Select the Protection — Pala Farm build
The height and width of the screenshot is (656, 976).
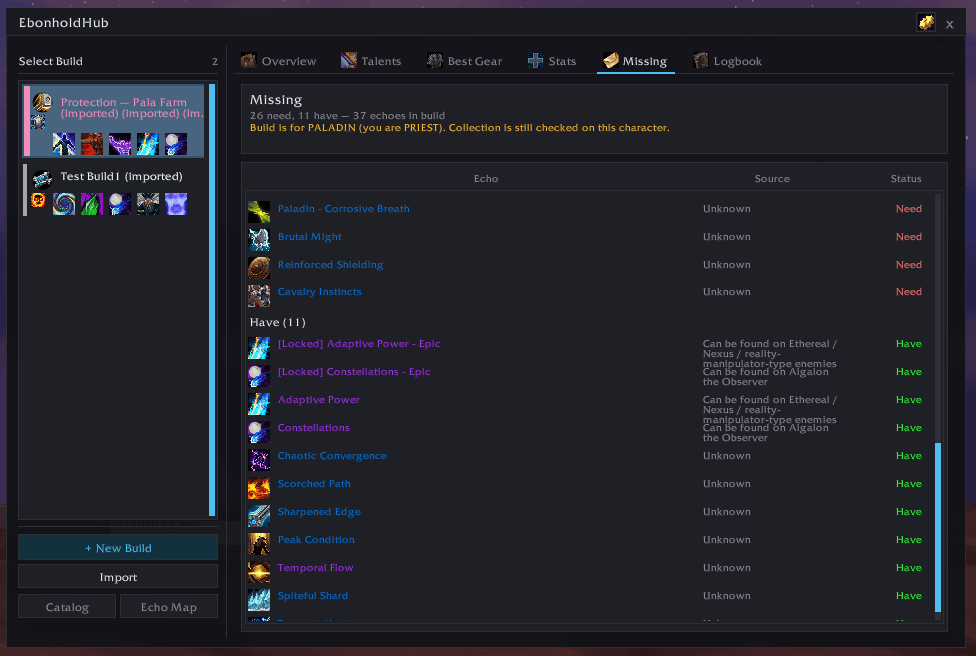[x=114, y=121]
